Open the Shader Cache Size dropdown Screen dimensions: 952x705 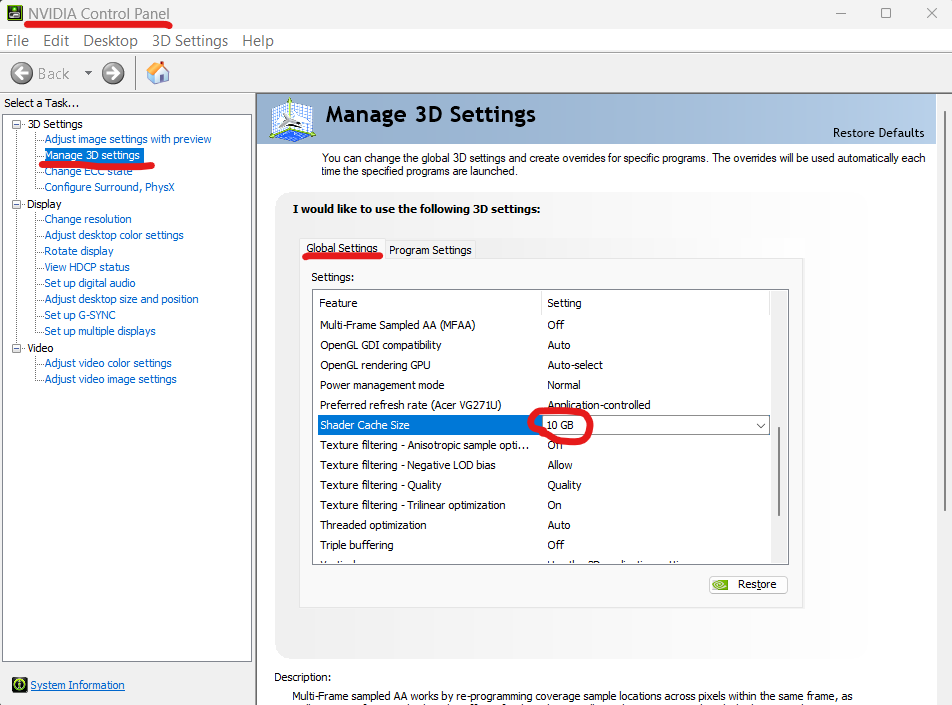[761, 425]
